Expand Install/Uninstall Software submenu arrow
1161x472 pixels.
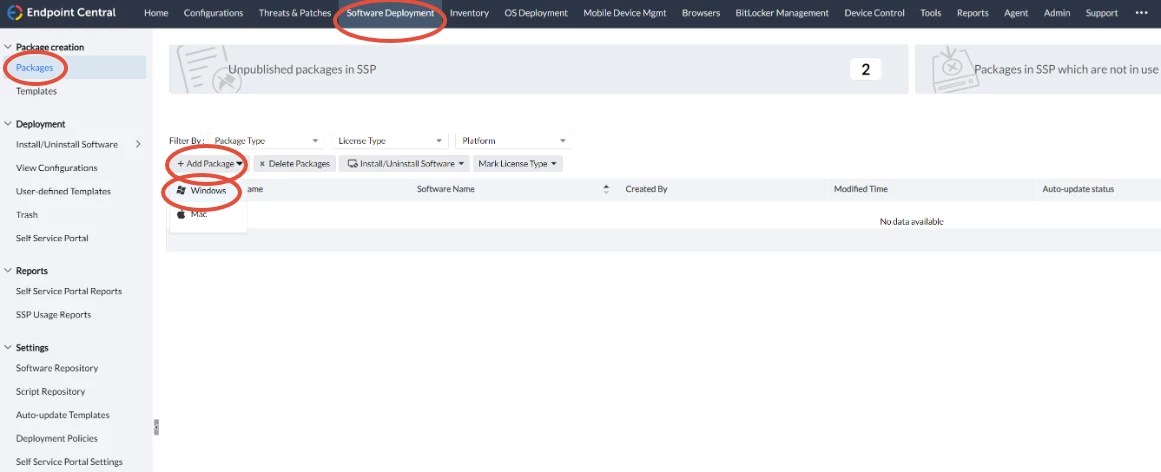coord(138,144)
